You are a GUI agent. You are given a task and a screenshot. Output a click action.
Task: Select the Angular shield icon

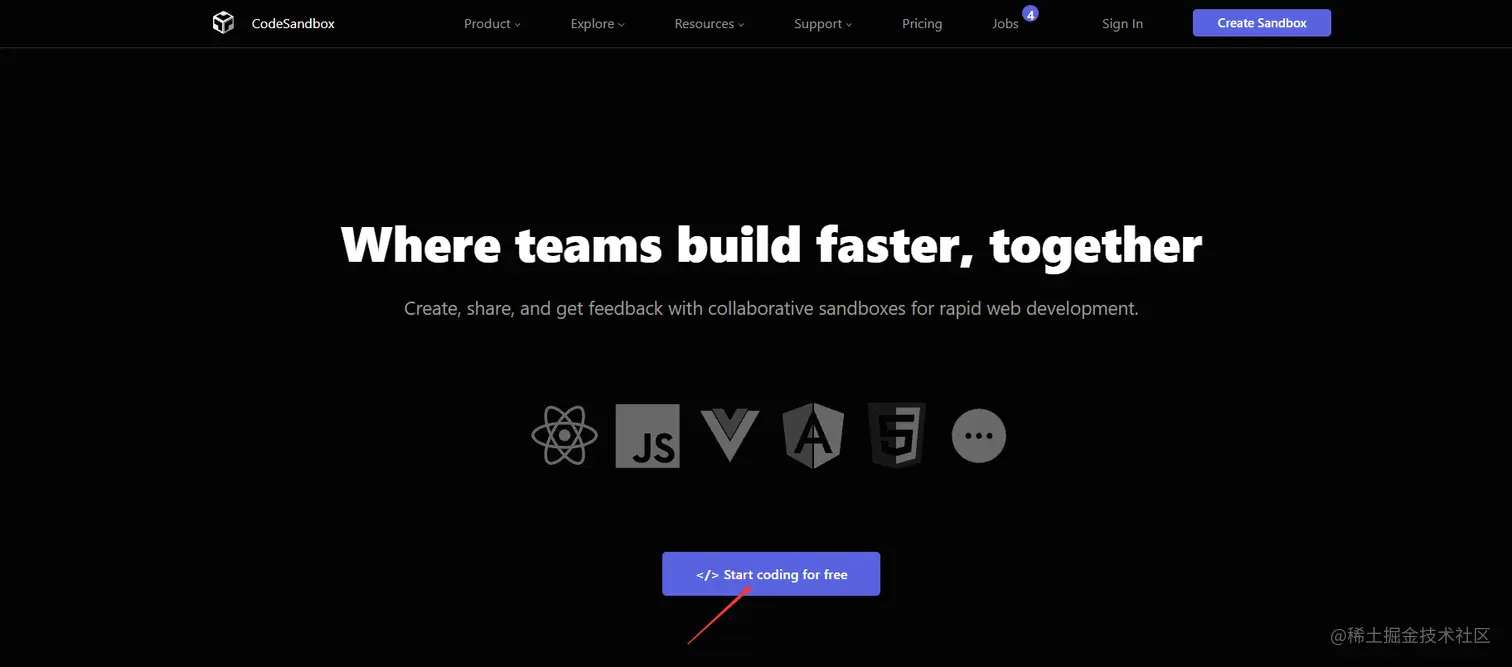pyautogui.click(x=813, y=436)
